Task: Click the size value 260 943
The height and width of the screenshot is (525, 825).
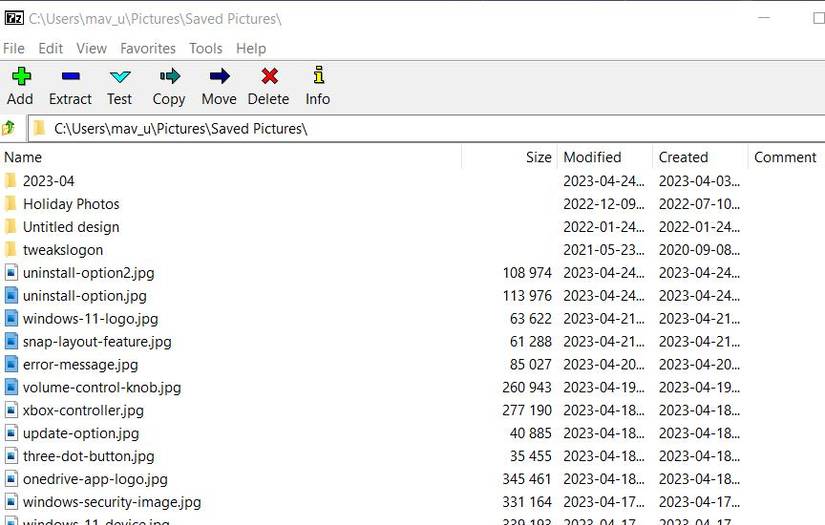Action: 527,387
